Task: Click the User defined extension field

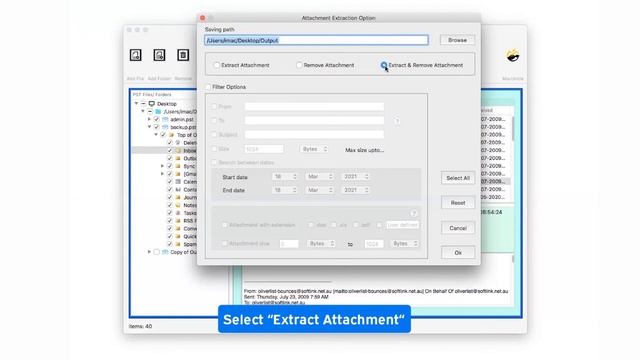Action: pos(402,225)
